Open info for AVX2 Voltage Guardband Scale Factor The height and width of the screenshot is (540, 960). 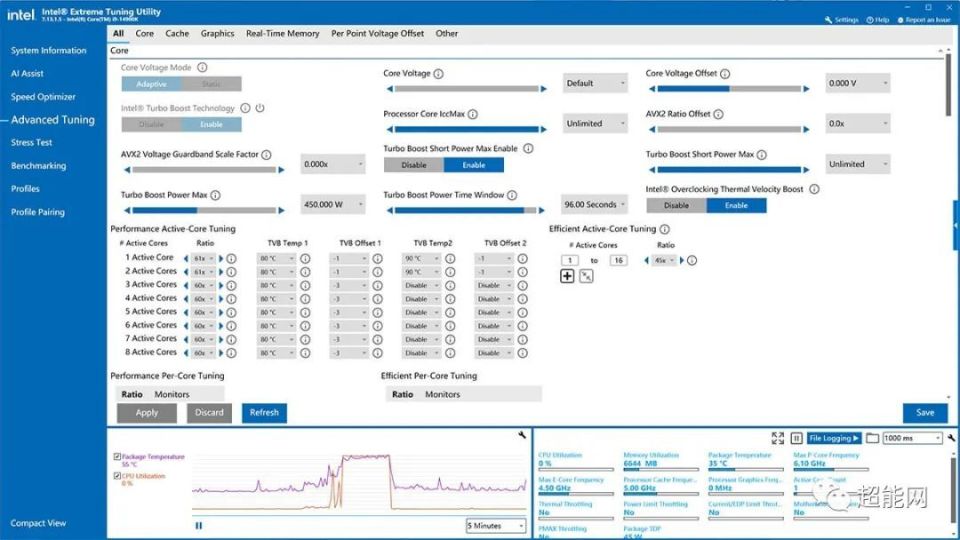coord(266,154)
